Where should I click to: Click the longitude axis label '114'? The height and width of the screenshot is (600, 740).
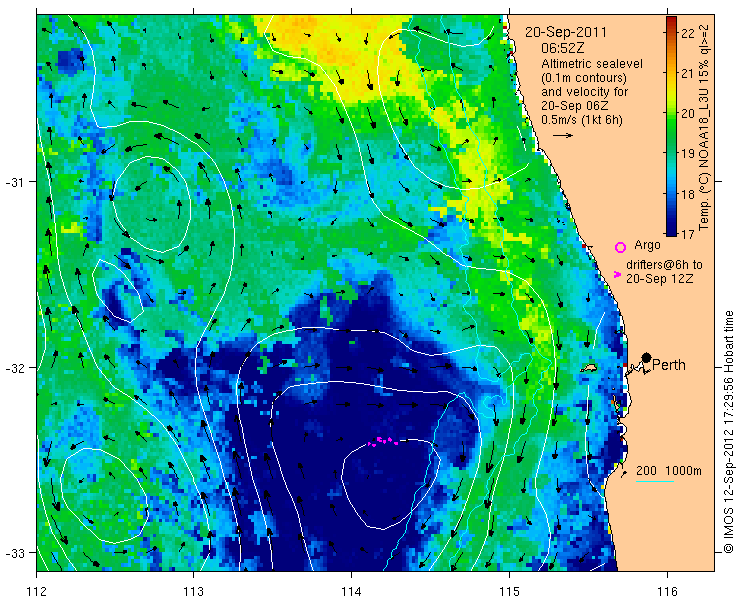coord(351,591)
